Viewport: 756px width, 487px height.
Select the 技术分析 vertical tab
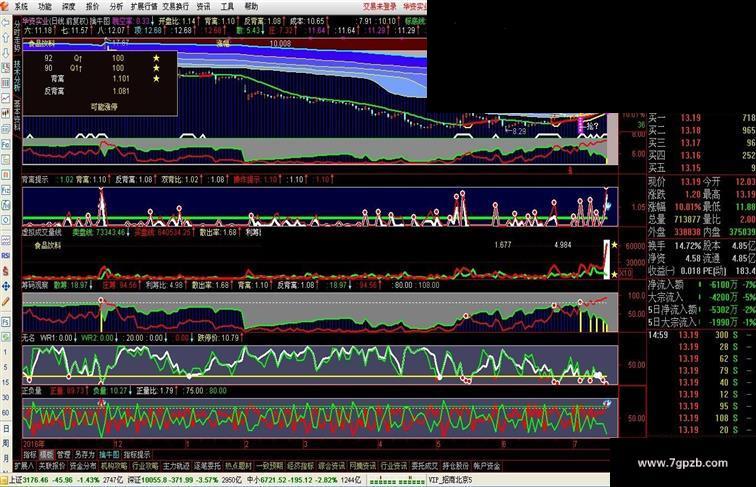click(17, 76)
